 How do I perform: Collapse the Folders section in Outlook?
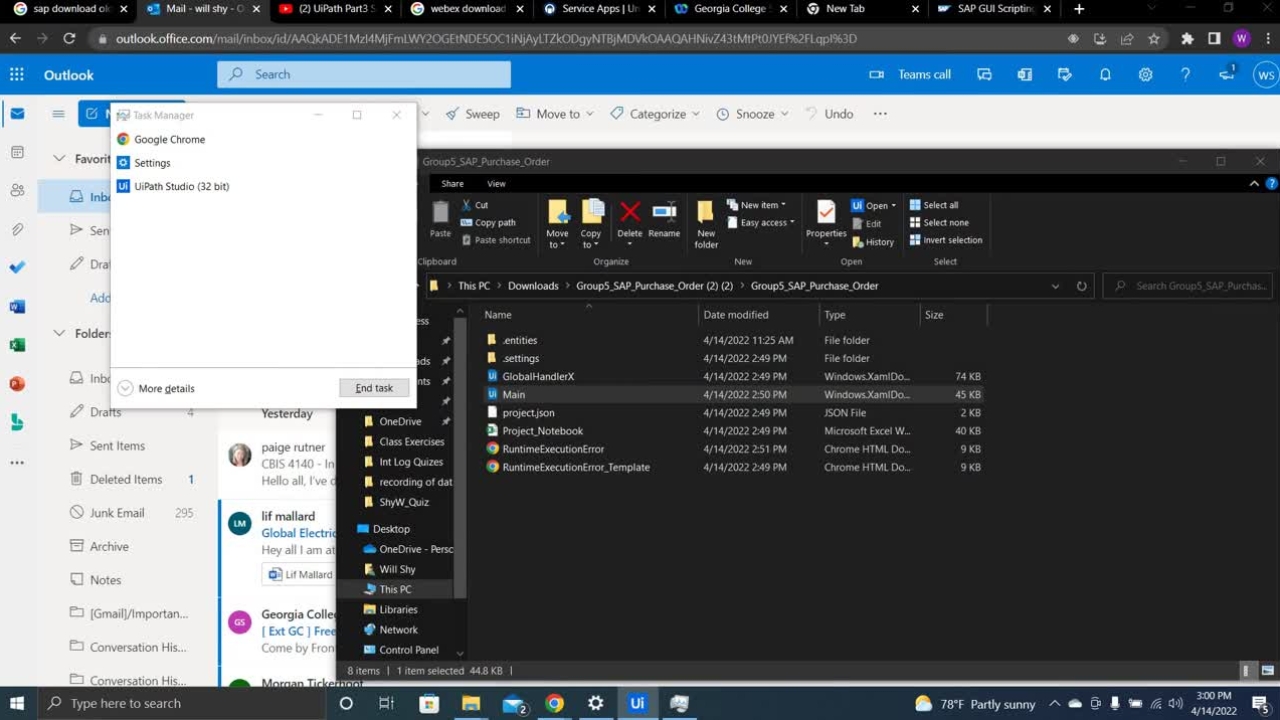tap(59, 333)
